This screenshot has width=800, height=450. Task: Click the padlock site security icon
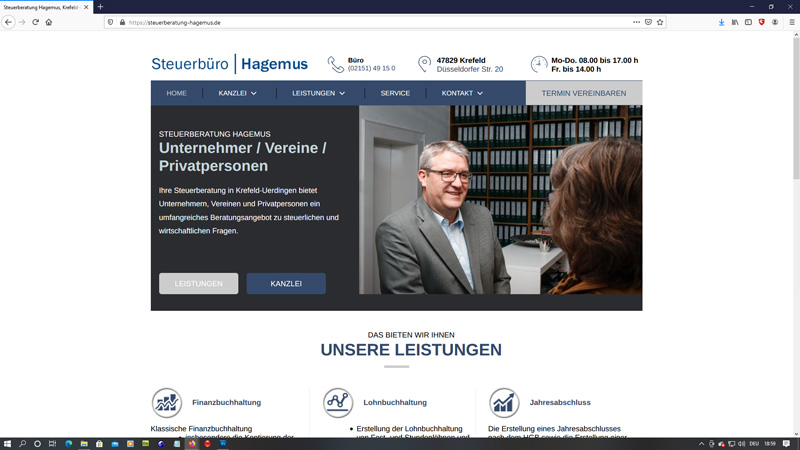pos(122,22)
